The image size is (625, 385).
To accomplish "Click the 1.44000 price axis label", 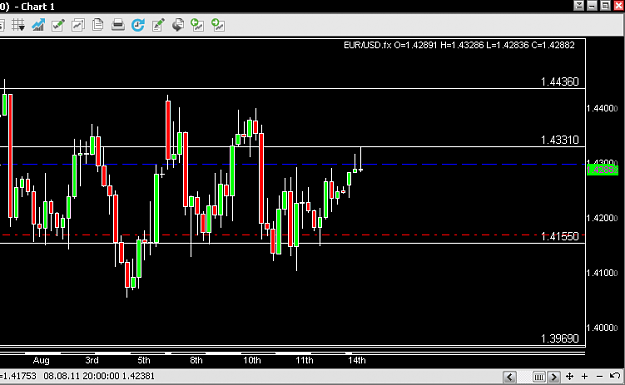I will click(602, 108).
